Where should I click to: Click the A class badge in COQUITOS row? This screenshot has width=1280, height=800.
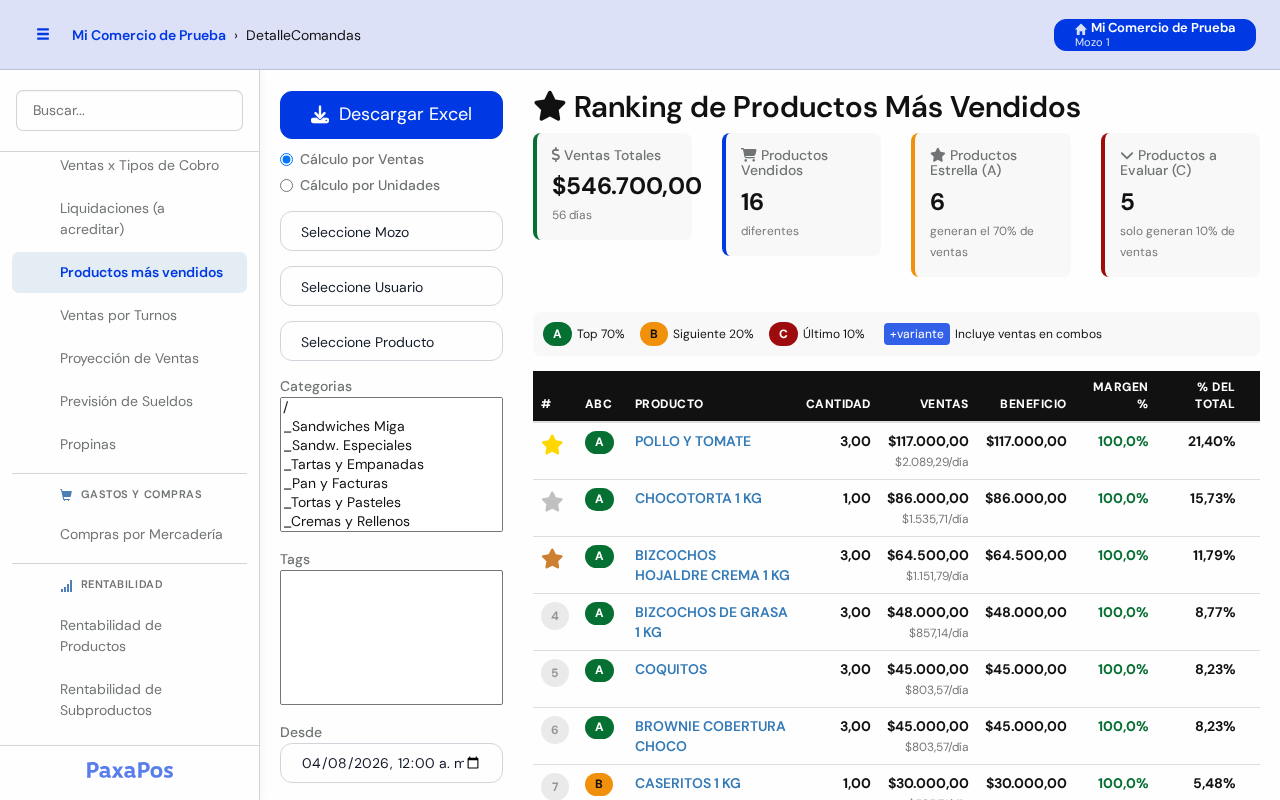[599, 670]
